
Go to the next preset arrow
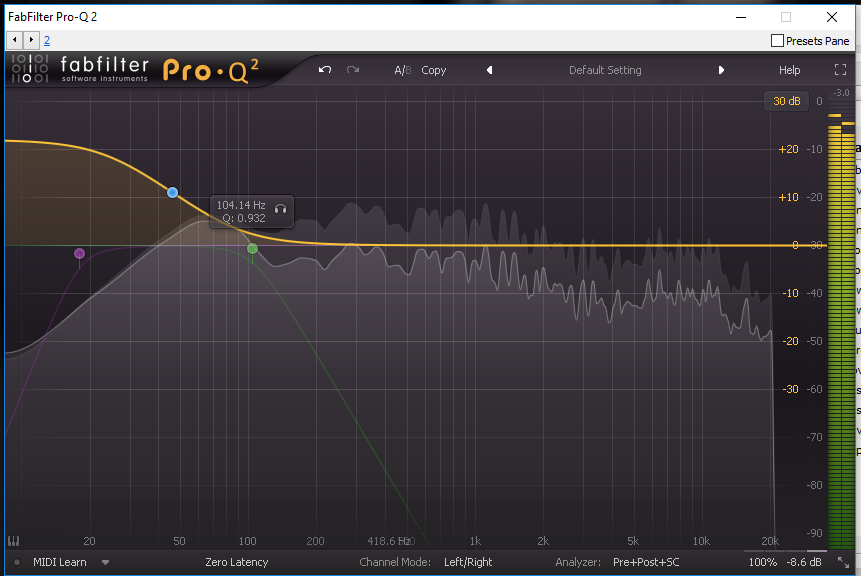click(x=721, y=70)
